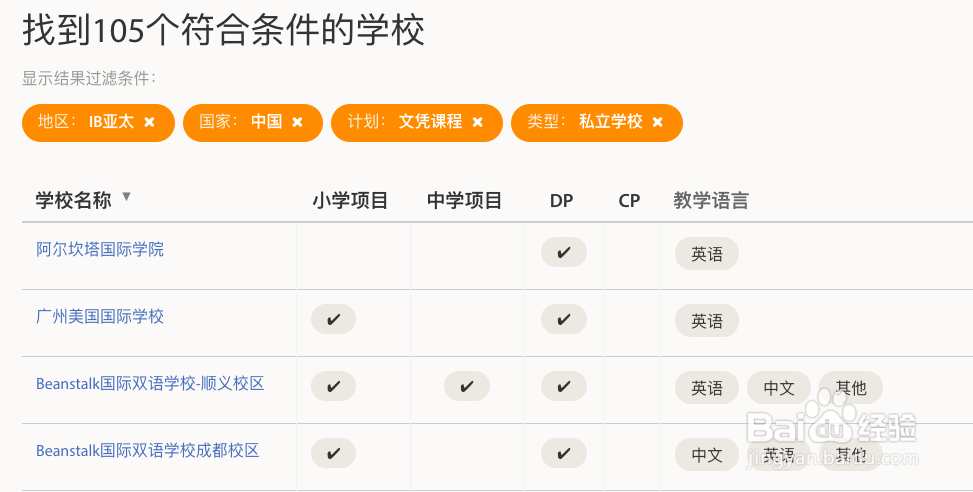The image size is (973, 492).
Task: Remove the 计划: 文凭课程 filter tag
Action: [477, 122]
